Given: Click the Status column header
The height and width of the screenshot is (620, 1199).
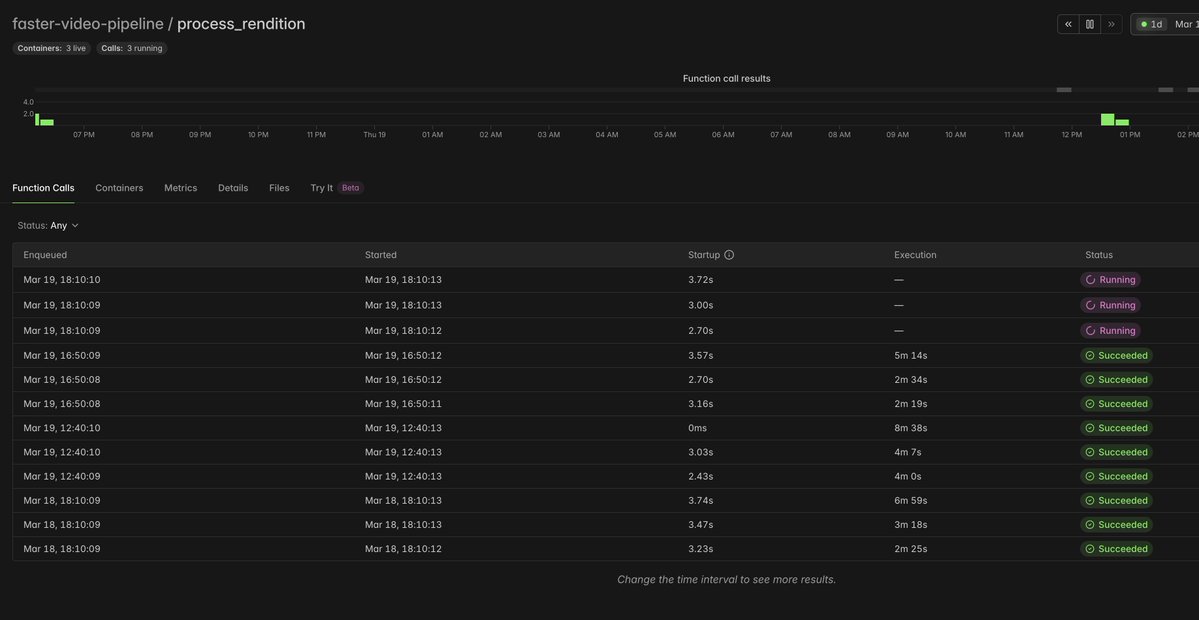Looking at the screenshot, I should tap(1099, 255).
